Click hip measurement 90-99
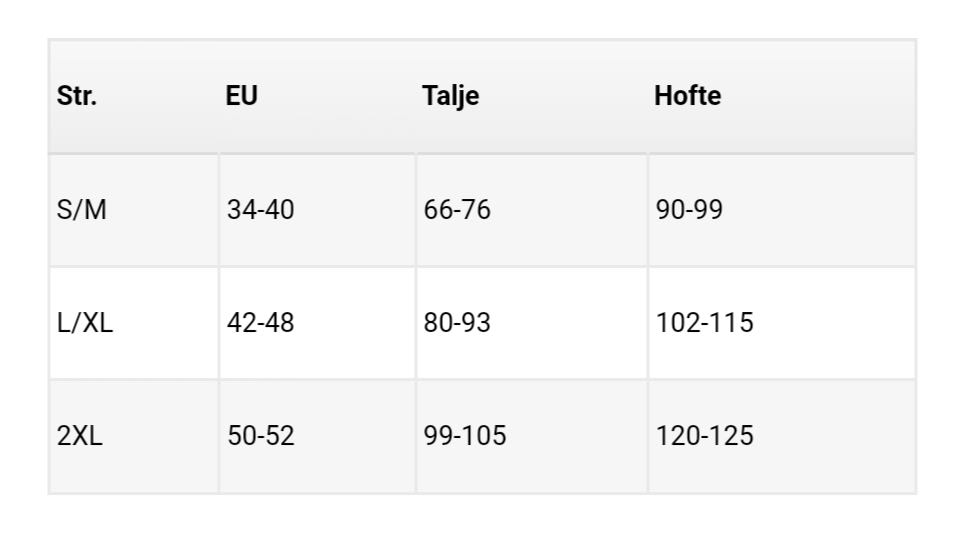 coord(689,210)
